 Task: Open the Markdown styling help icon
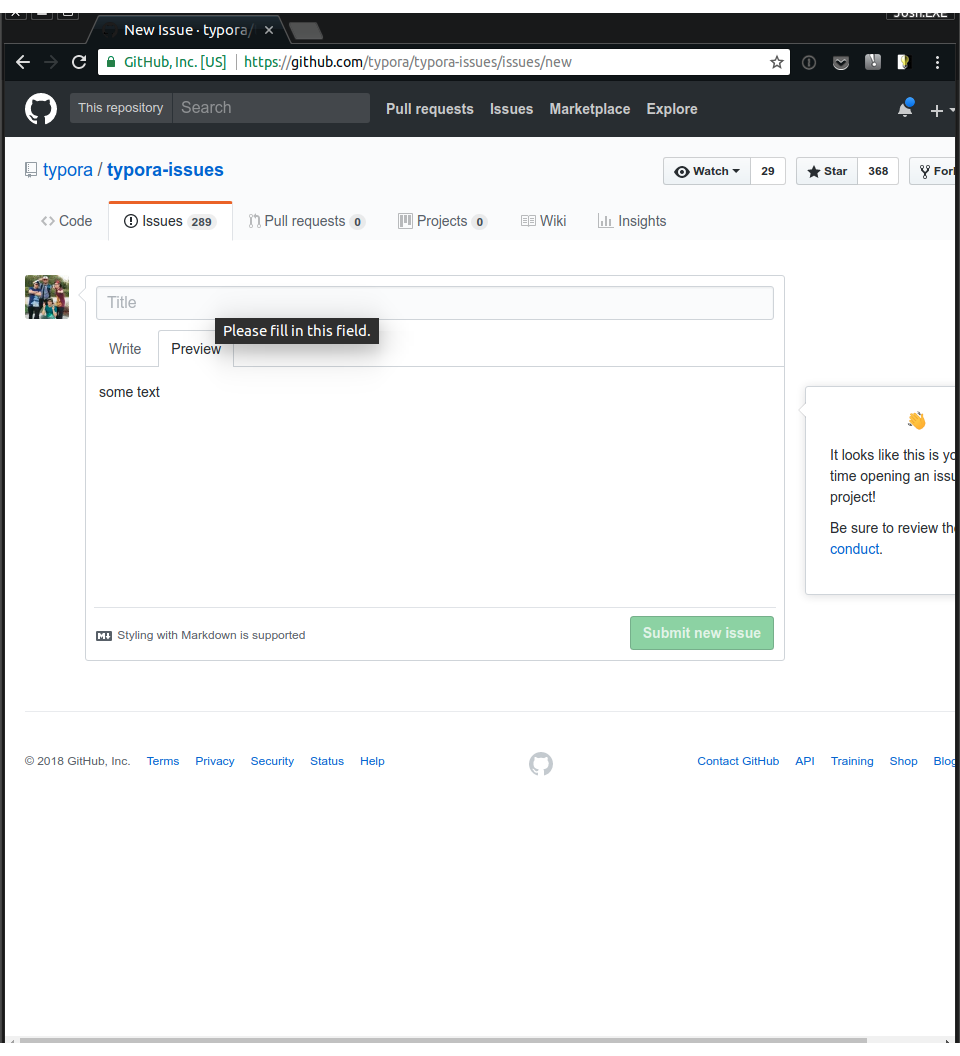[x=104, y=635]
